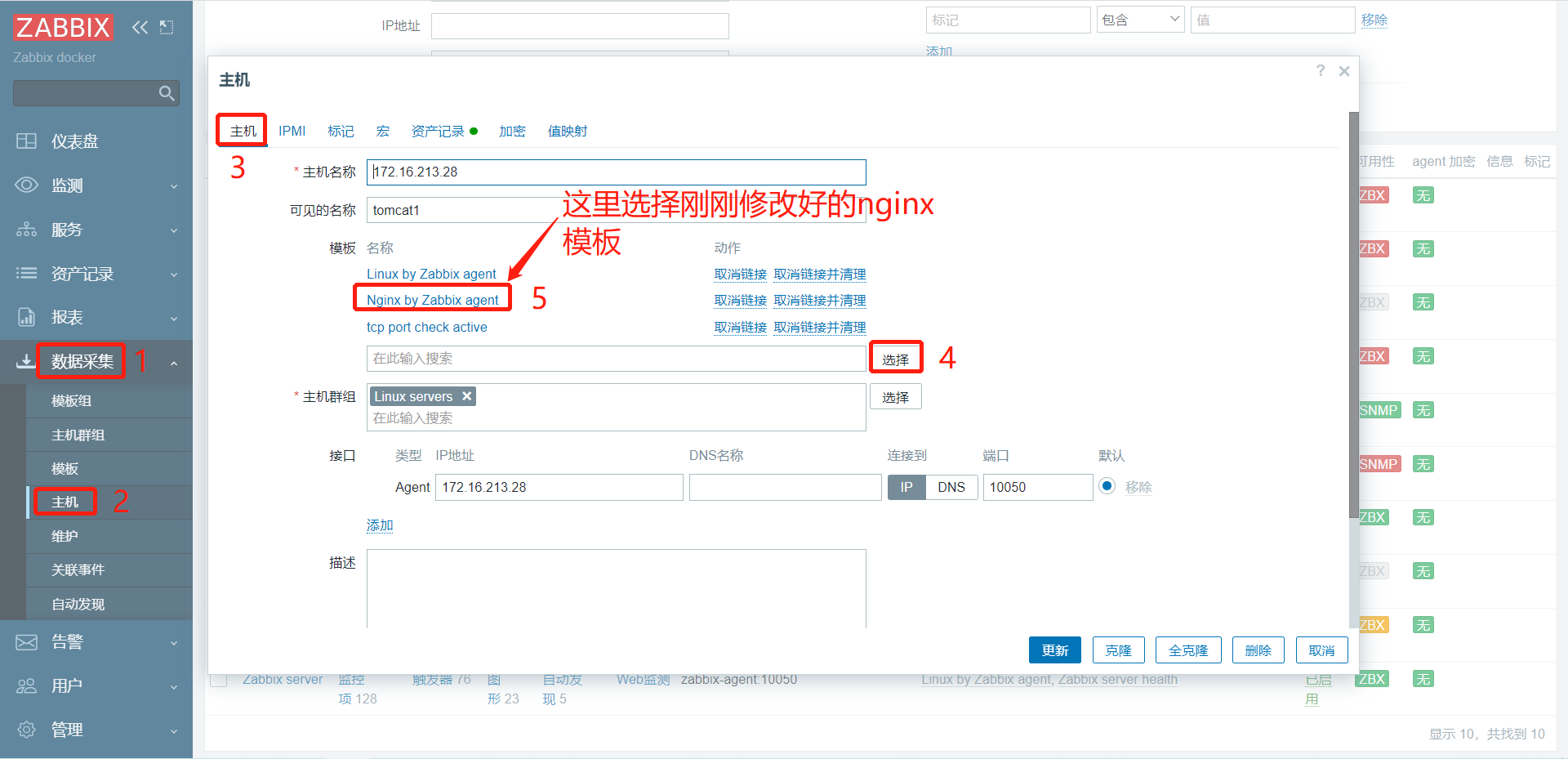1568x759 pixels.
Task: Click the 描述 text area
Action: pos(617,588)
